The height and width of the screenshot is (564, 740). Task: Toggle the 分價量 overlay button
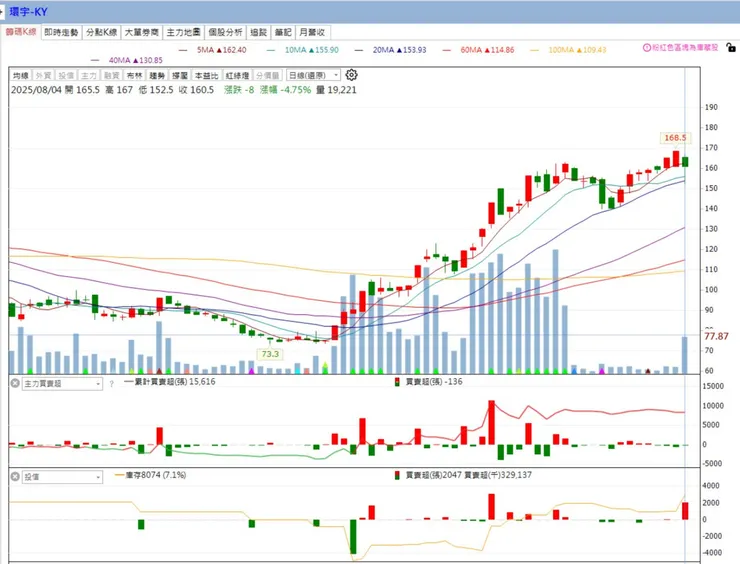[x=268, y=76]
